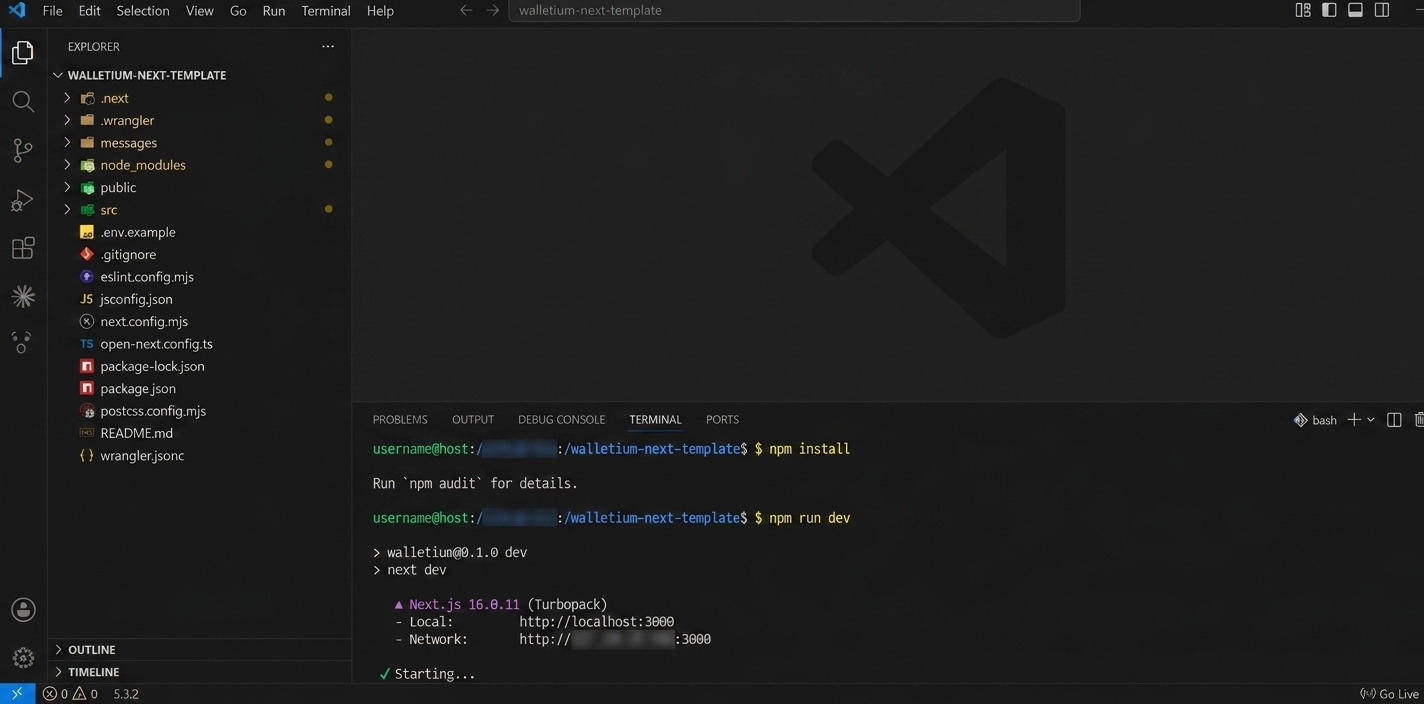Click the walletium-next-template command center search box
Screen dimensions: 1424x704
[795, 11]
